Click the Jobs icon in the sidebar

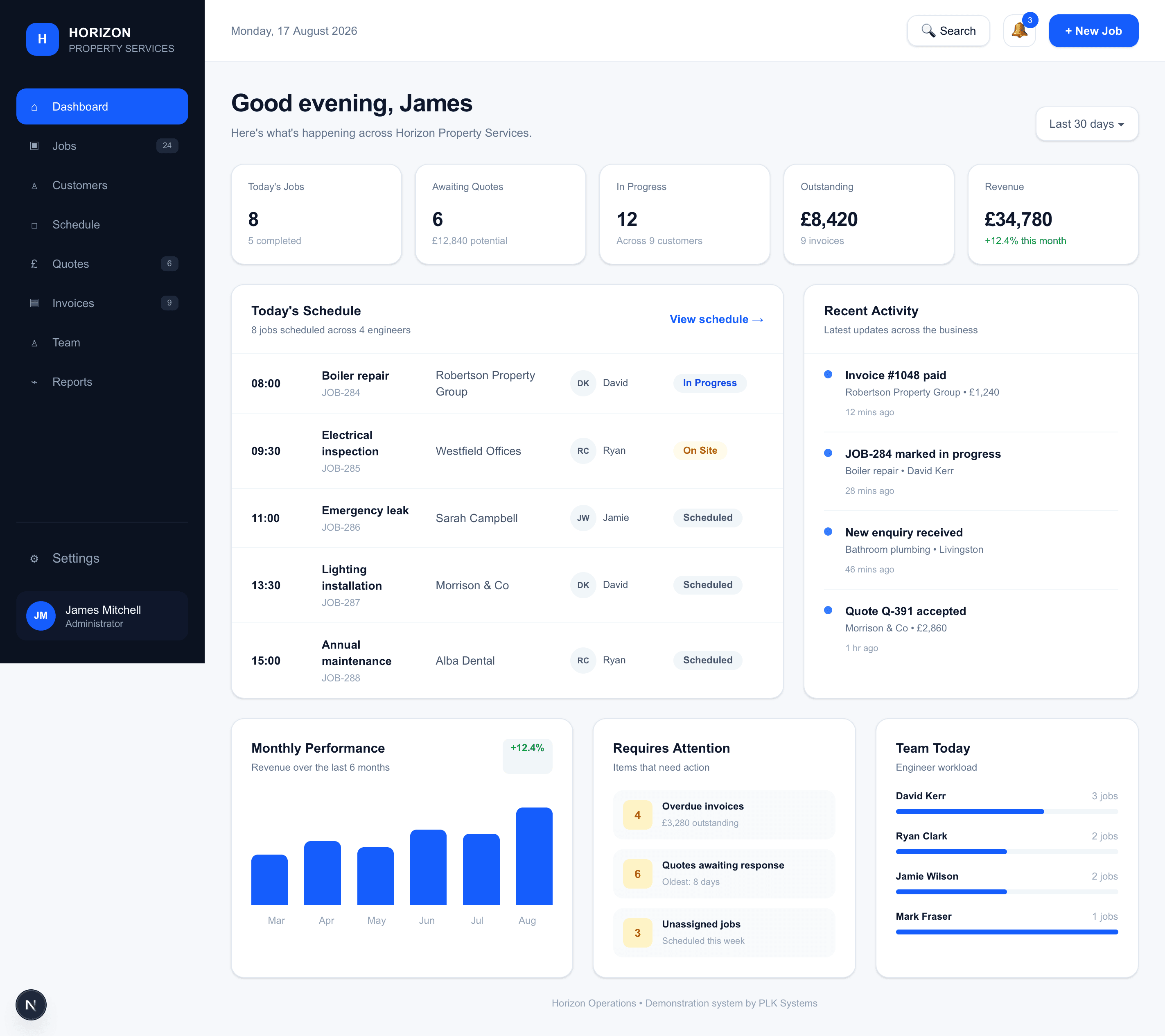34,146
